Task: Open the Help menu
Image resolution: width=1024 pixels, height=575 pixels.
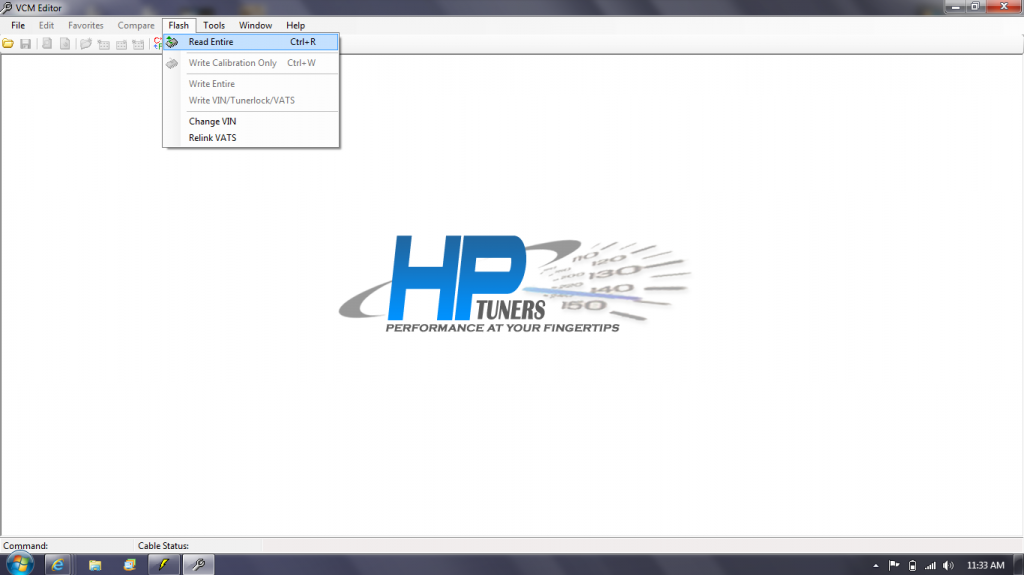Action: (295, 25)
